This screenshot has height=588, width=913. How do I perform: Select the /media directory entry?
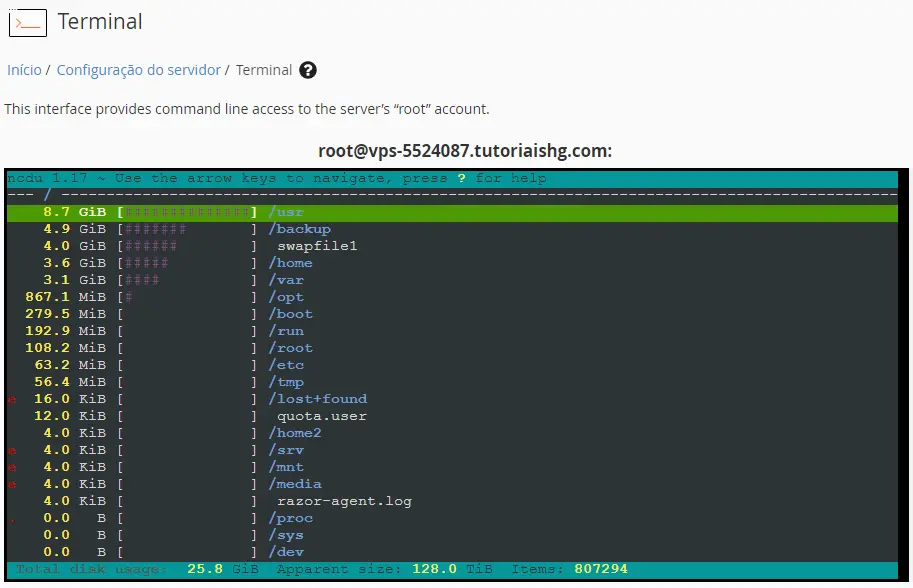[x=295, y=484]
